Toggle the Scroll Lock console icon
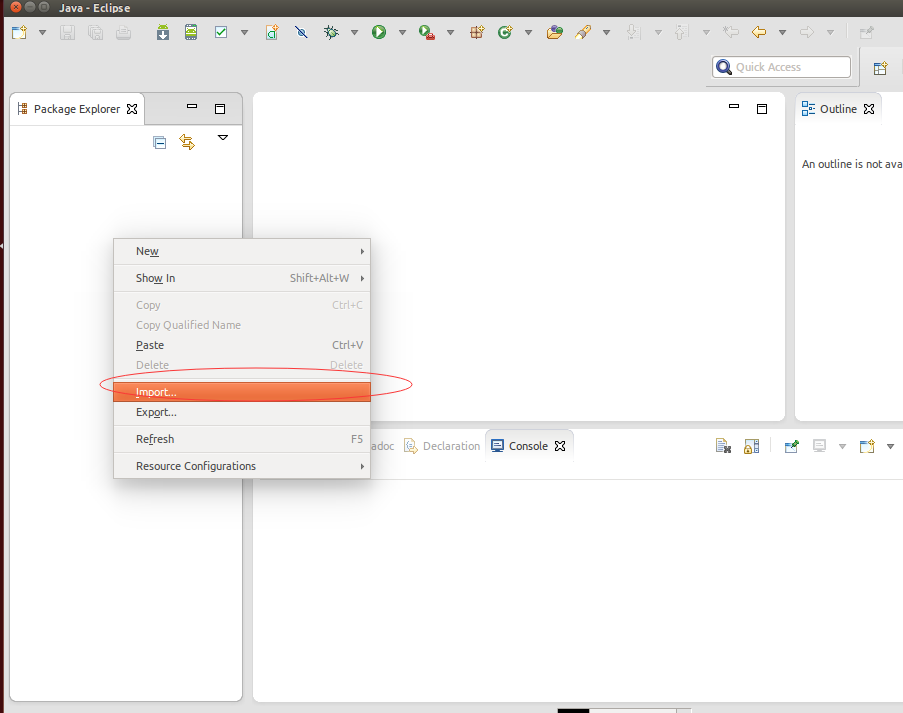Image resolution: width=903 pixels, height=713 pixels. pyautogui.click(x=752, y=446)
